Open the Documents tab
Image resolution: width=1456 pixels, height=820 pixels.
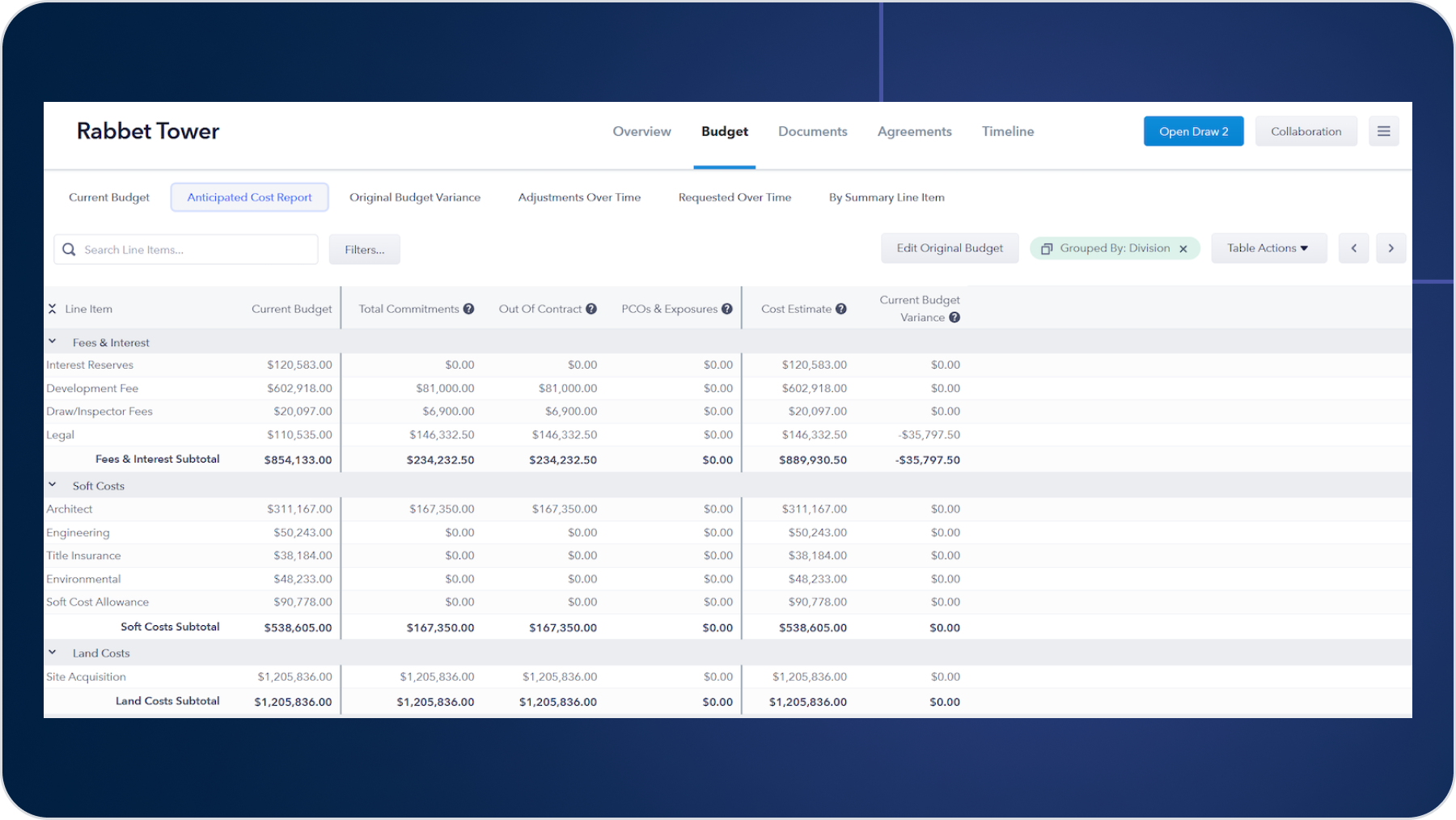tap(813, 132)
